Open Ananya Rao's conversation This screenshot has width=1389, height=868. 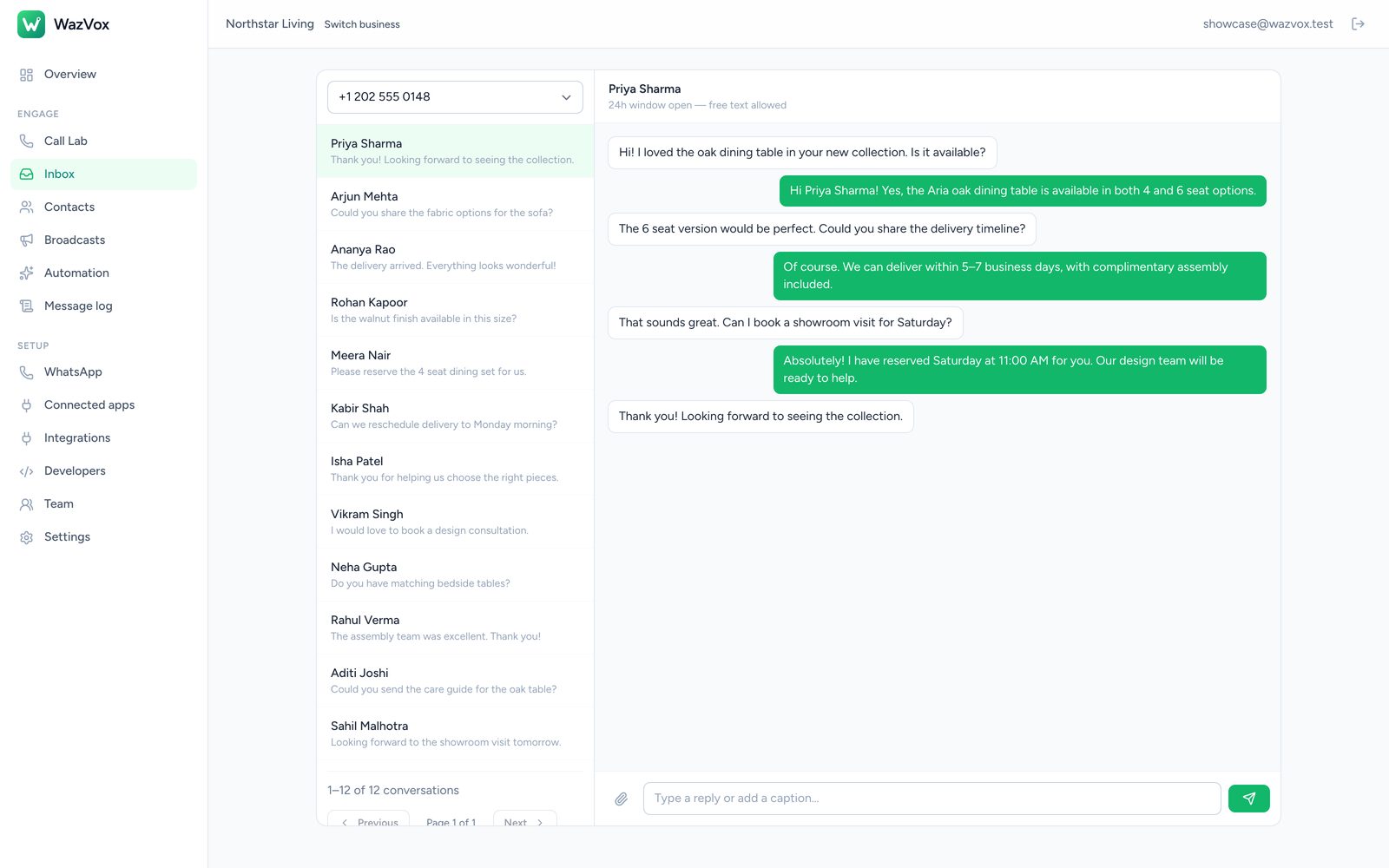point(455,257)
